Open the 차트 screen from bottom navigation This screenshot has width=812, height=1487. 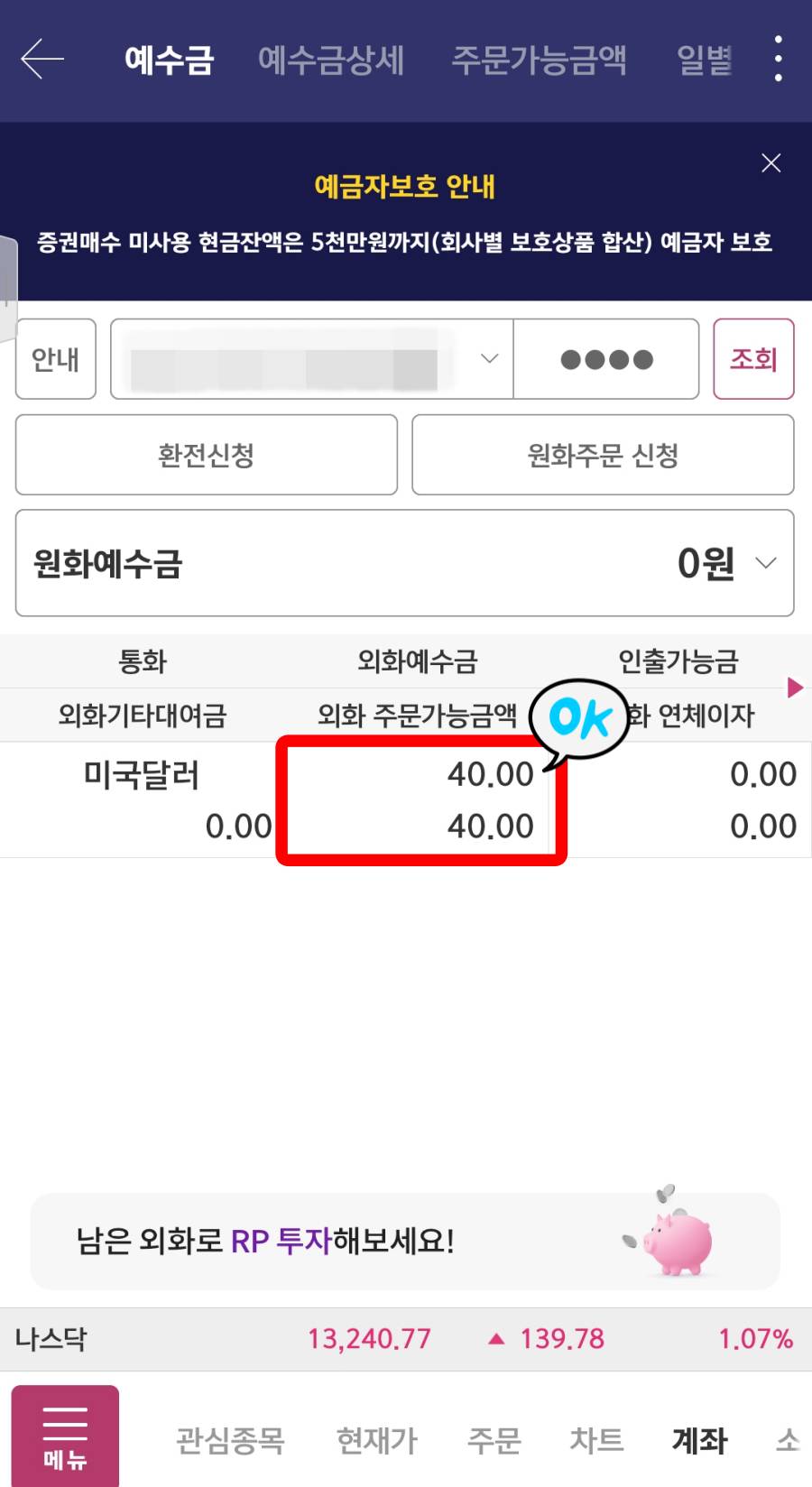[x=595, y=1441]
